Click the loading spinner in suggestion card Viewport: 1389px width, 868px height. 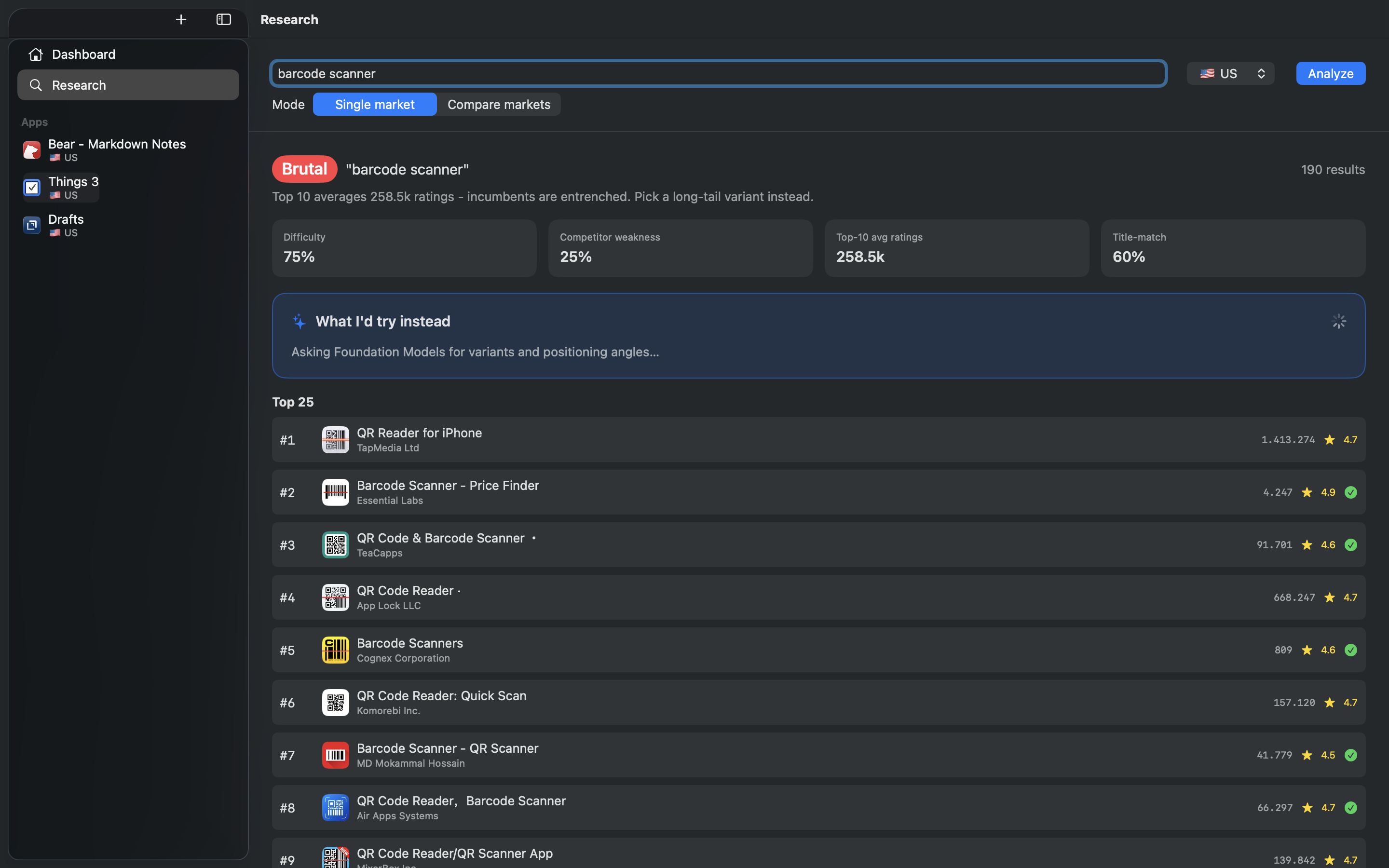1338,322
